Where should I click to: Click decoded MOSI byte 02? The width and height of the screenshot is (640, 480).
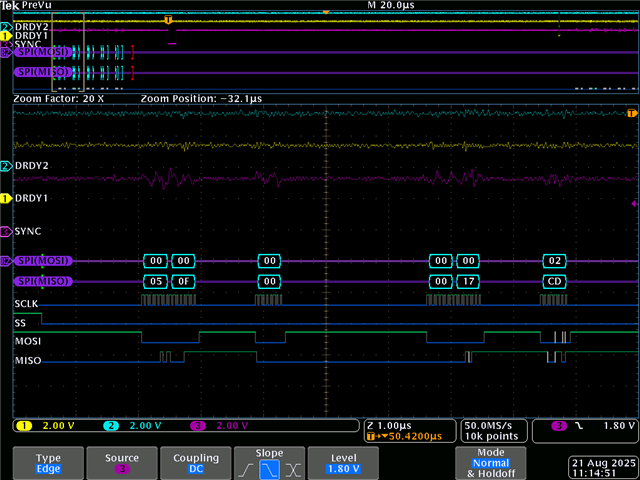click(554, 261)
